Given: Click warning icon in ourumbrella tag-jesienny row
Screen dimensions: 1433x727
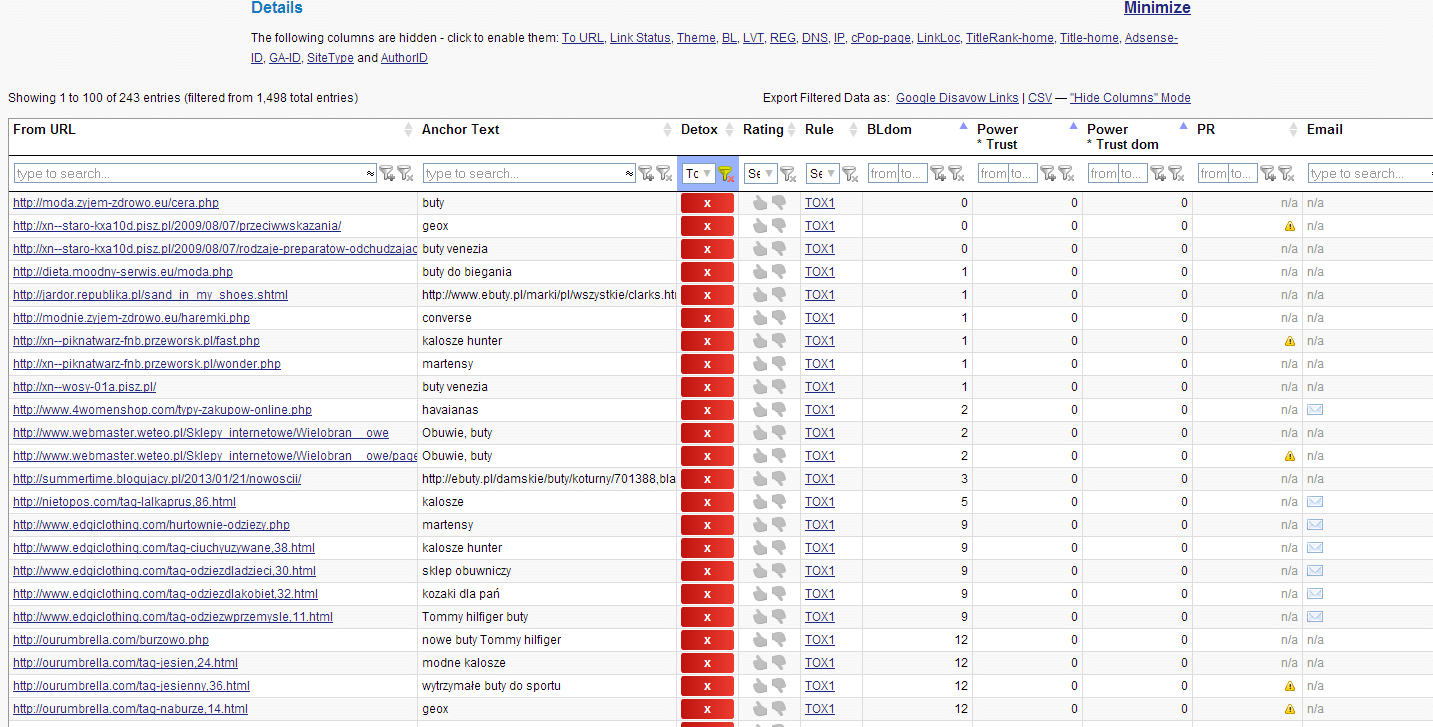Looking at the screenshot, I should [x=1290, y=686].
